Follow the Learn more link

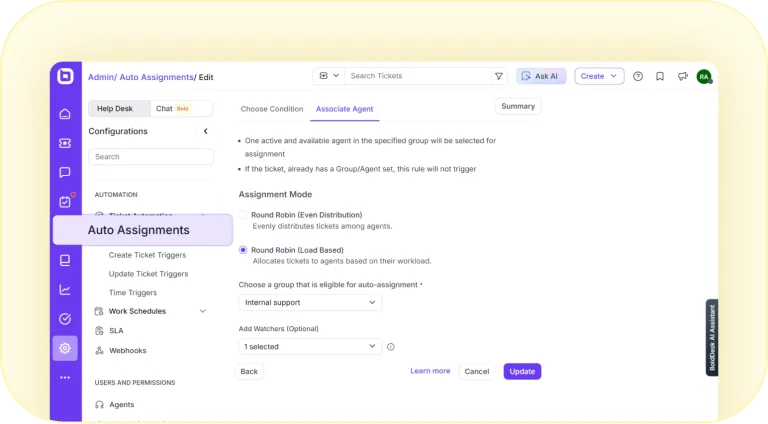pos(430,371)
